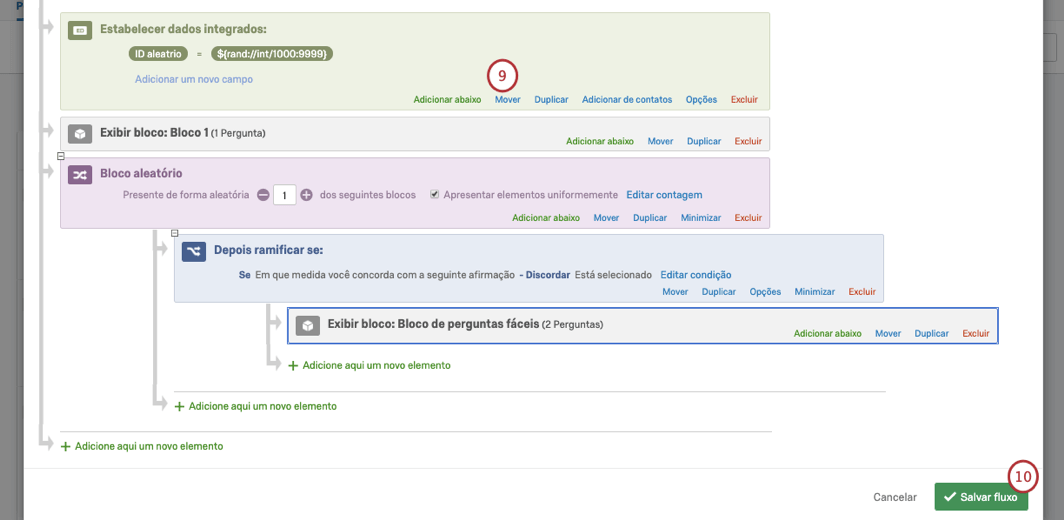
Task: Click the Cancelar button
Action: pyautogui.click(x=895, y=497)
